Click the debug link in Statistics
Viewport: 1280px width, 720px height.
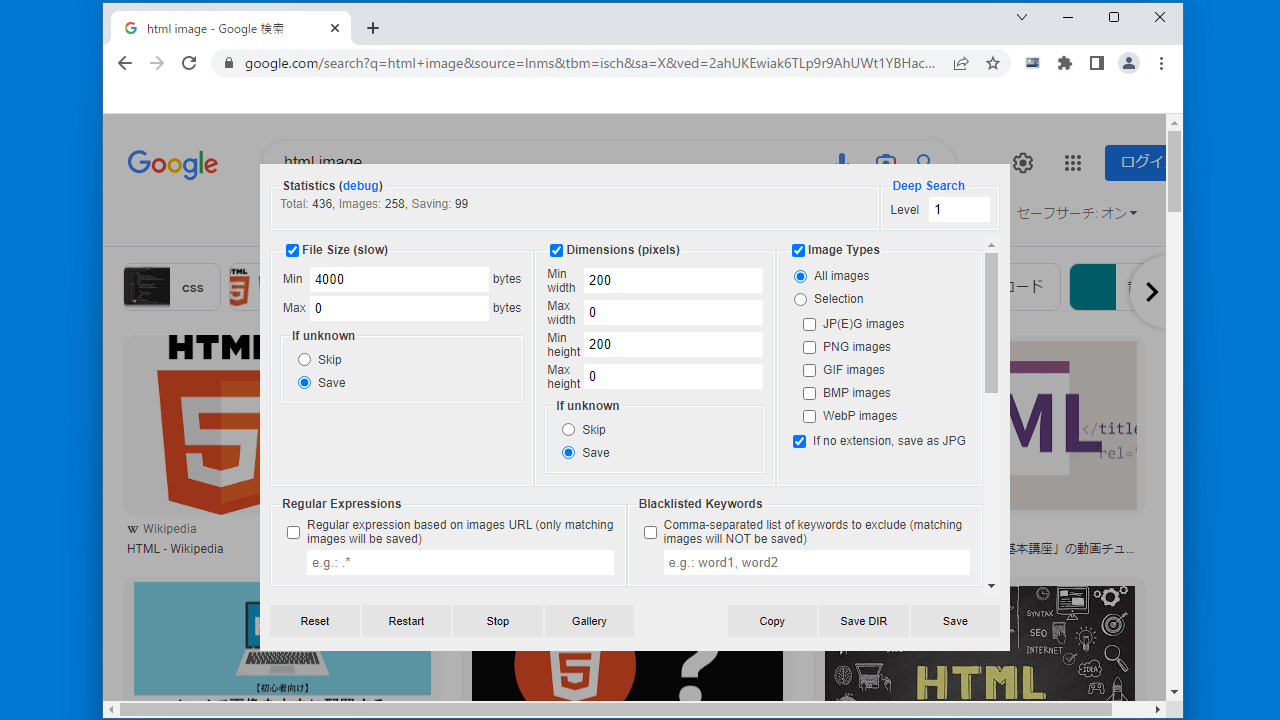point(360,186)
